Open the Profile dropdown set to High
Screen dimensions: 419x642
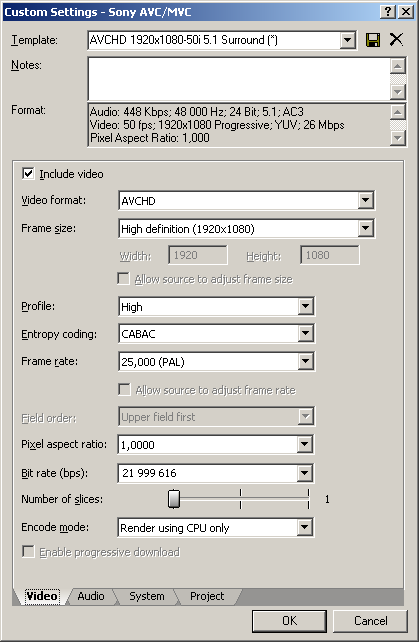tap(306, 306)
